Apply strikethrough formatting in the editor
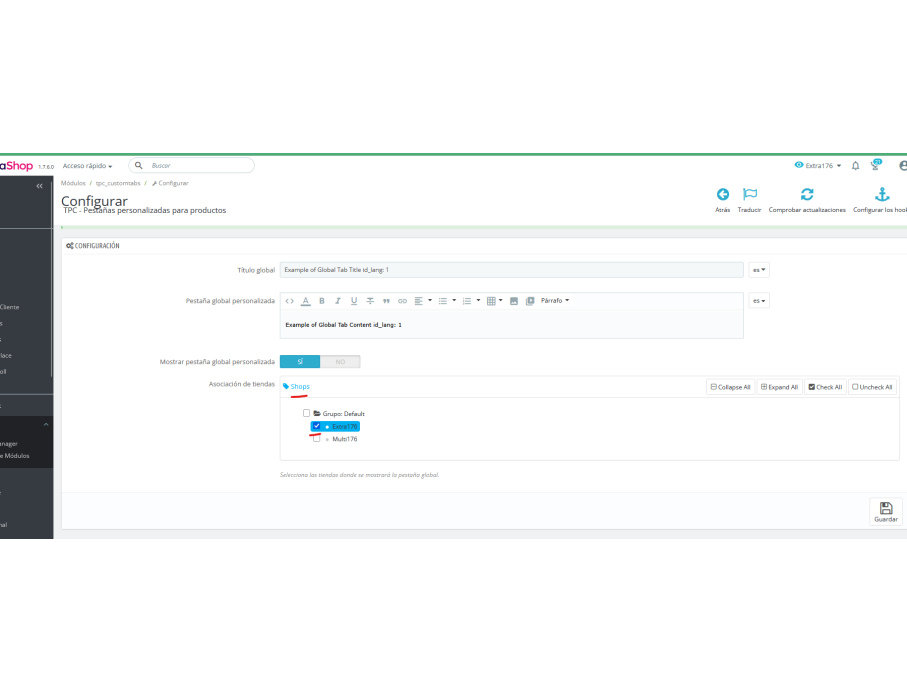 [x=370, y=301]
